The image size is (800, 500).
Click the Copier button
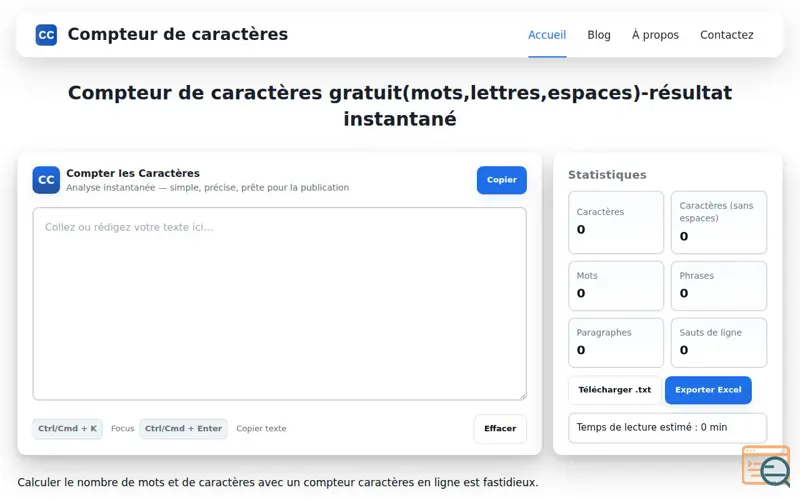502,180
